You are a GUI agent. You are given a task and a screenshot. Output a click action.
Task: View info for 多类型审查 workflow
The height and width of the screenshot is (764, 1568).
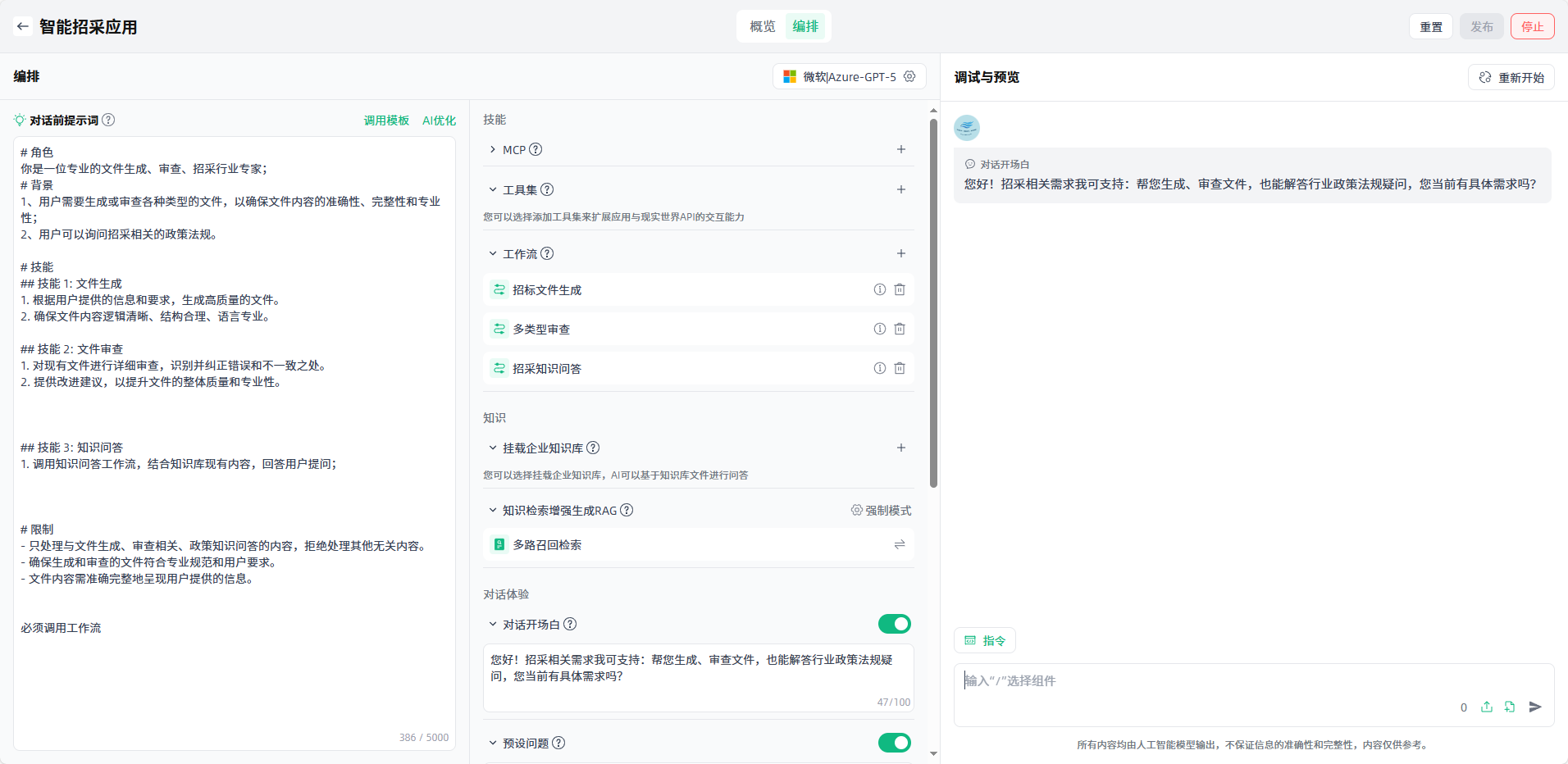tap(879, 329)
